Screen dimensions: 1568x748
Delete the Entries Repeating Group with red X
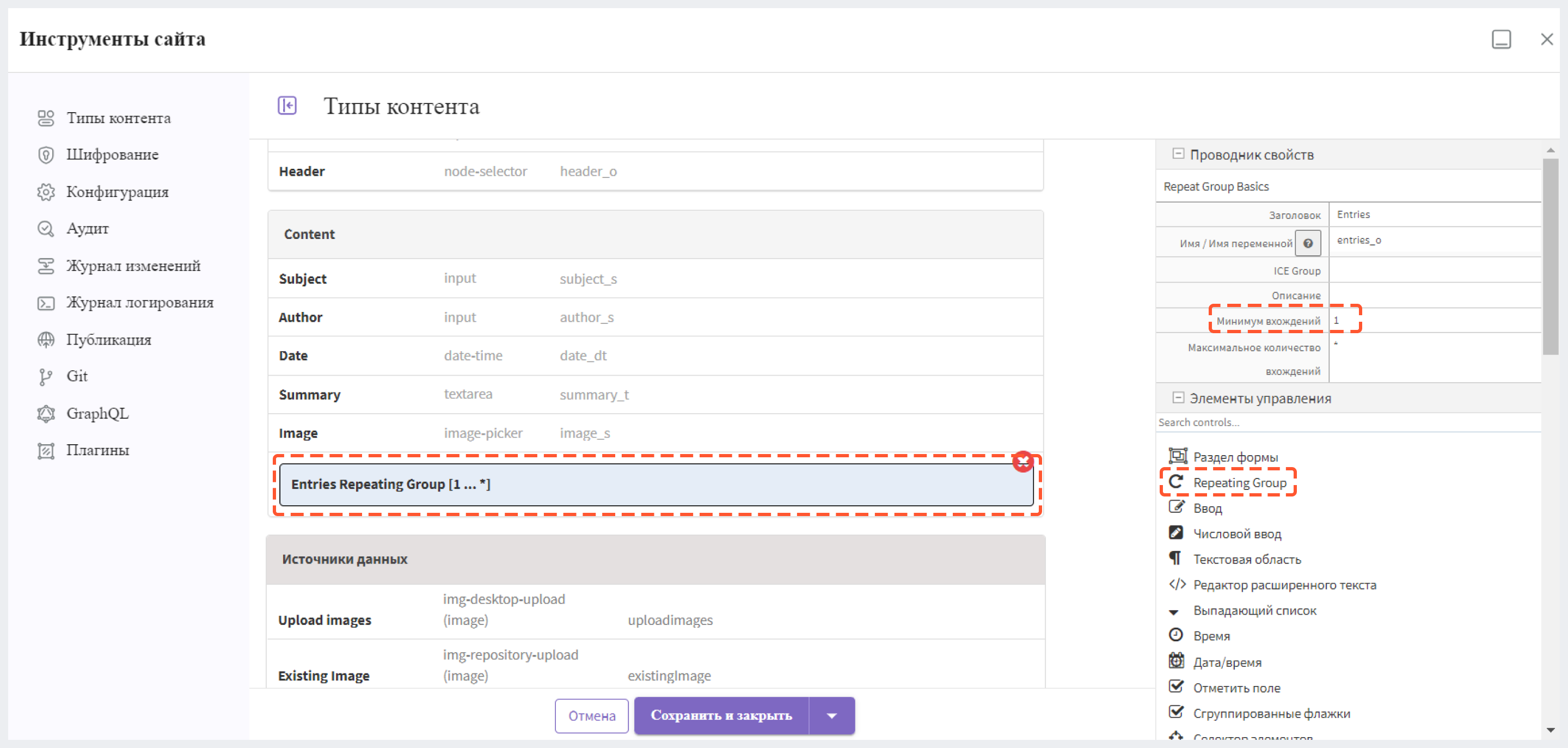point(1022,461)
